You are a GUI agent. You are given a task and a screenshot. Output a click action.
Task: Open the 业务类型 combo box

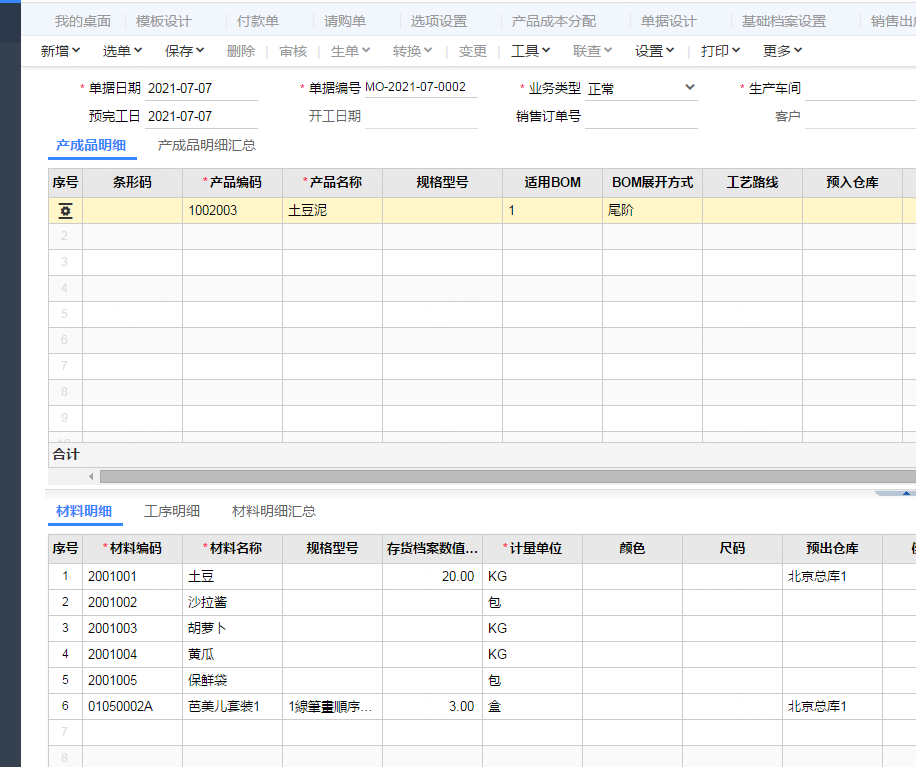click(641, 88)
